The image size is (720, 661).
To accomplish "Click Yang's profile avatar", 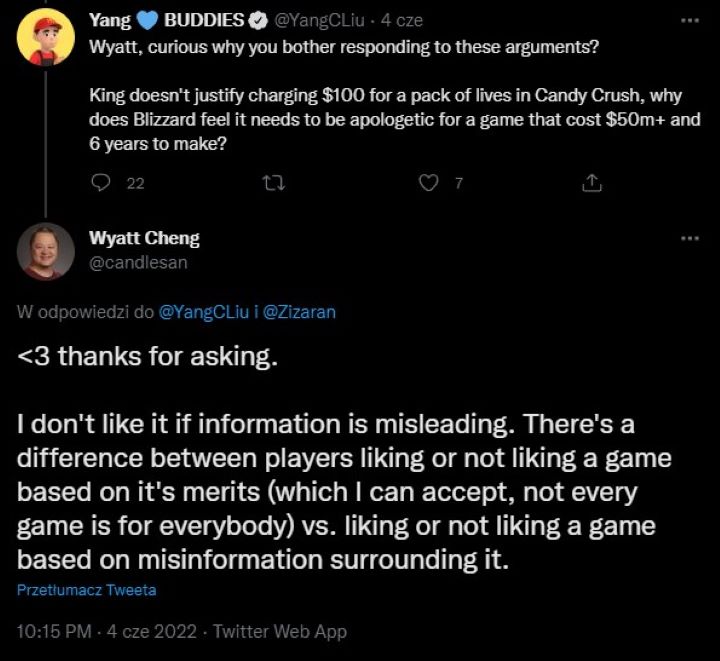I will pos(45,38).
